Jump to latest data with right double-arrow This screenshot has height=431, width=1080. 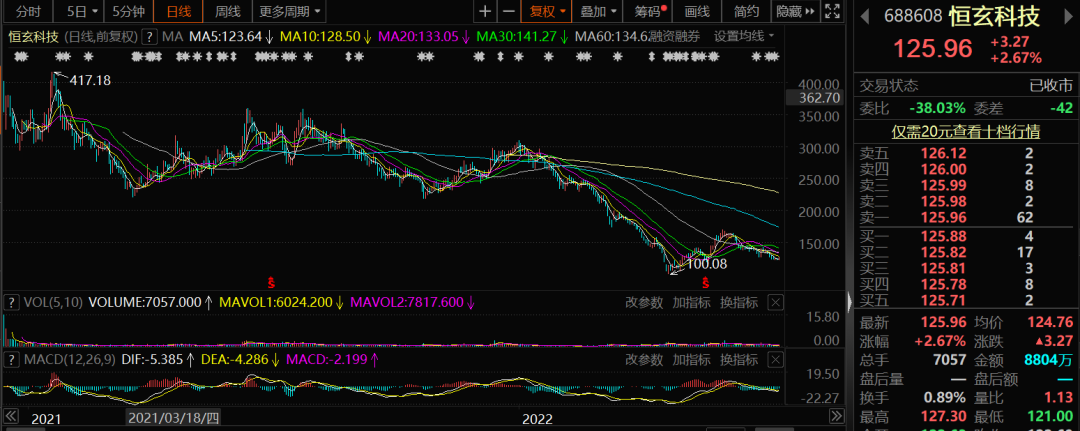coord(837,416)
